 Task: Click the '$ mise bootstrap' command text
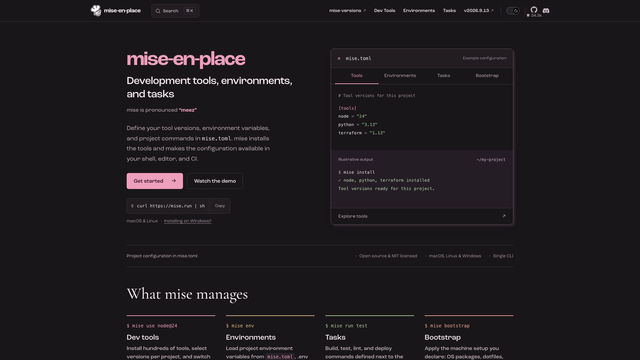point(447,326)
